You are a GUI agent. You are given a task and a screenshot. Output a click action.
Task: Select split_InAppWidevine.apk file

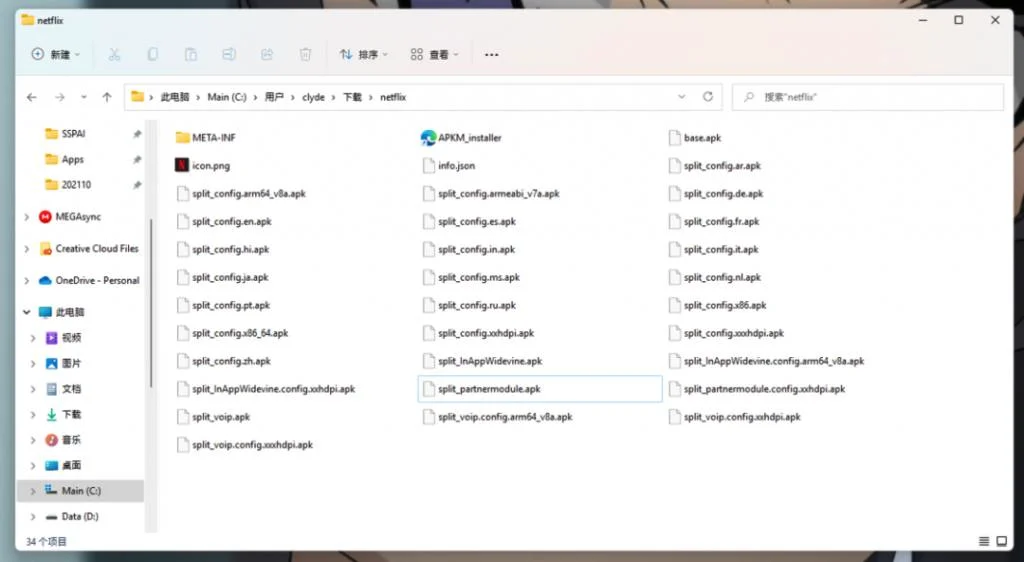tap(483, 361)
